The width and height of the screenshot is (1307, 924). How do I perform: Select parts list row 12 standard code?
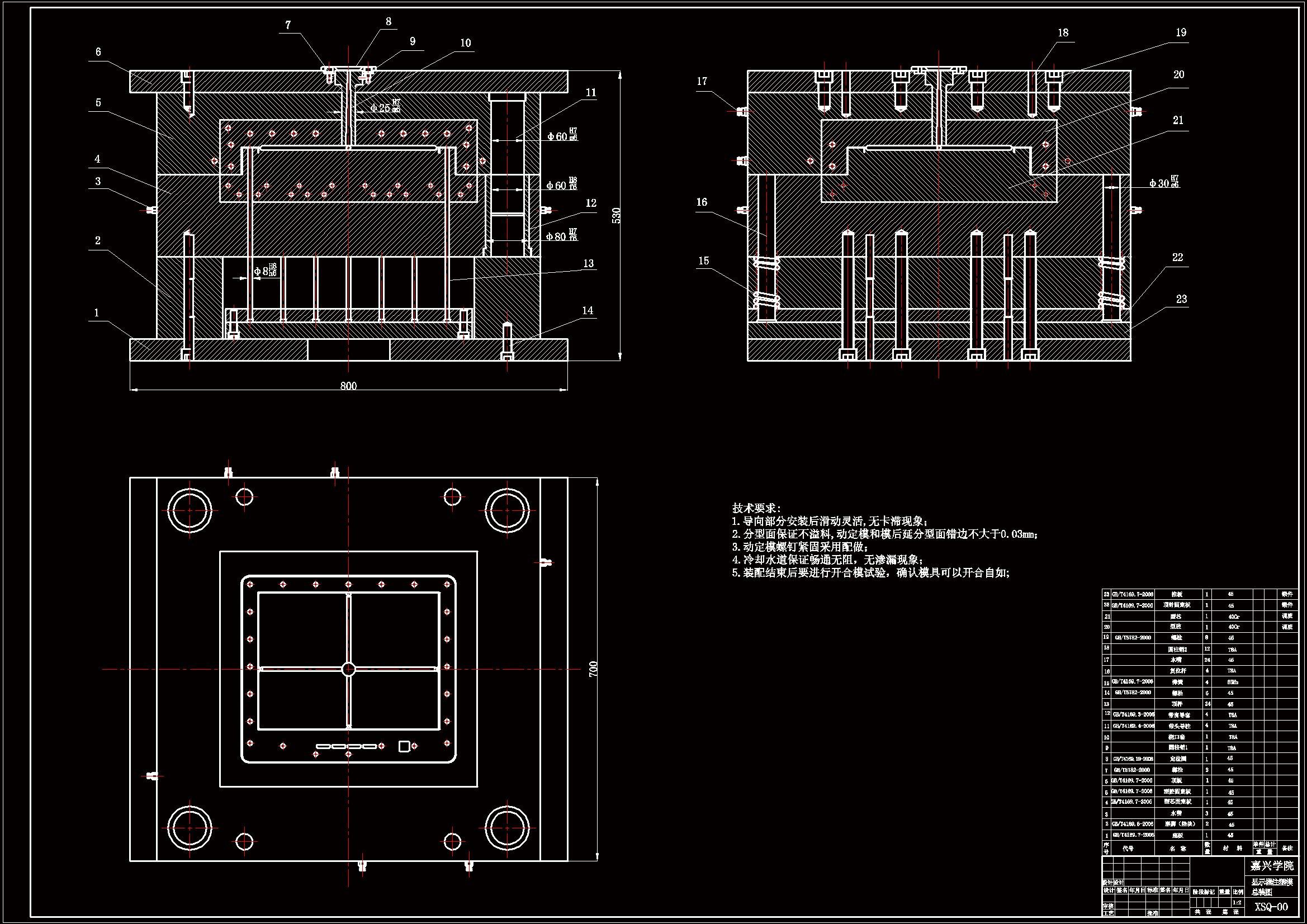click(x=1133, y=714)
